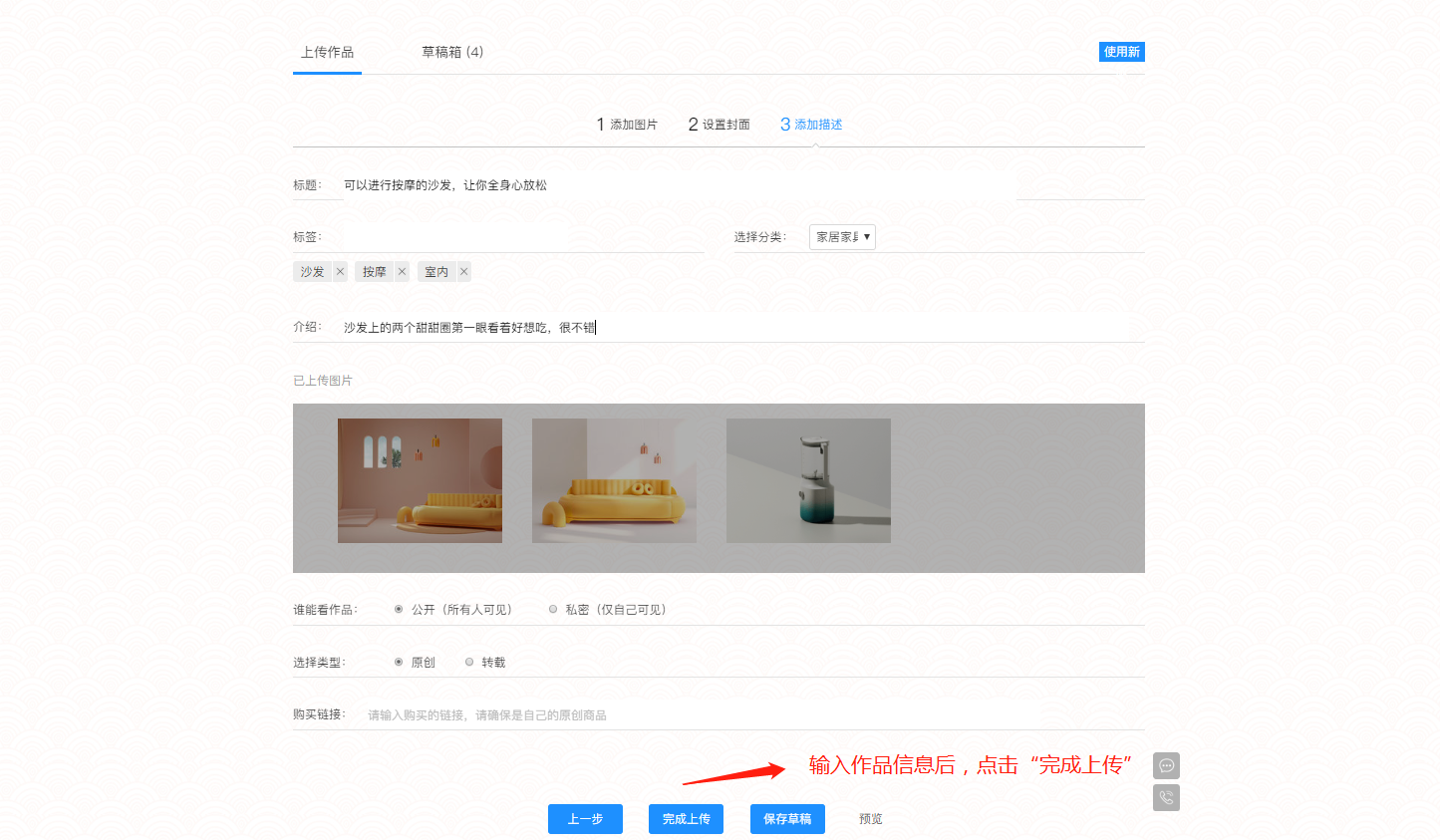The height and width of the screenshot is (840, 1440).
Task: Select the 上传作品 tab
Action: [x=327, y=51]
